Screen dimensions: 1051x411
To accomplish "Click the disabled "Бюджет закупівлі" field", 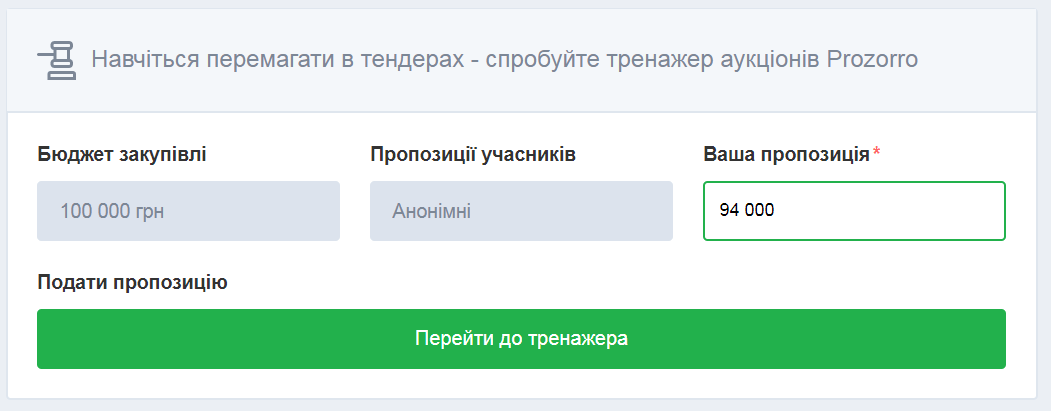I will tap(188, 211).
